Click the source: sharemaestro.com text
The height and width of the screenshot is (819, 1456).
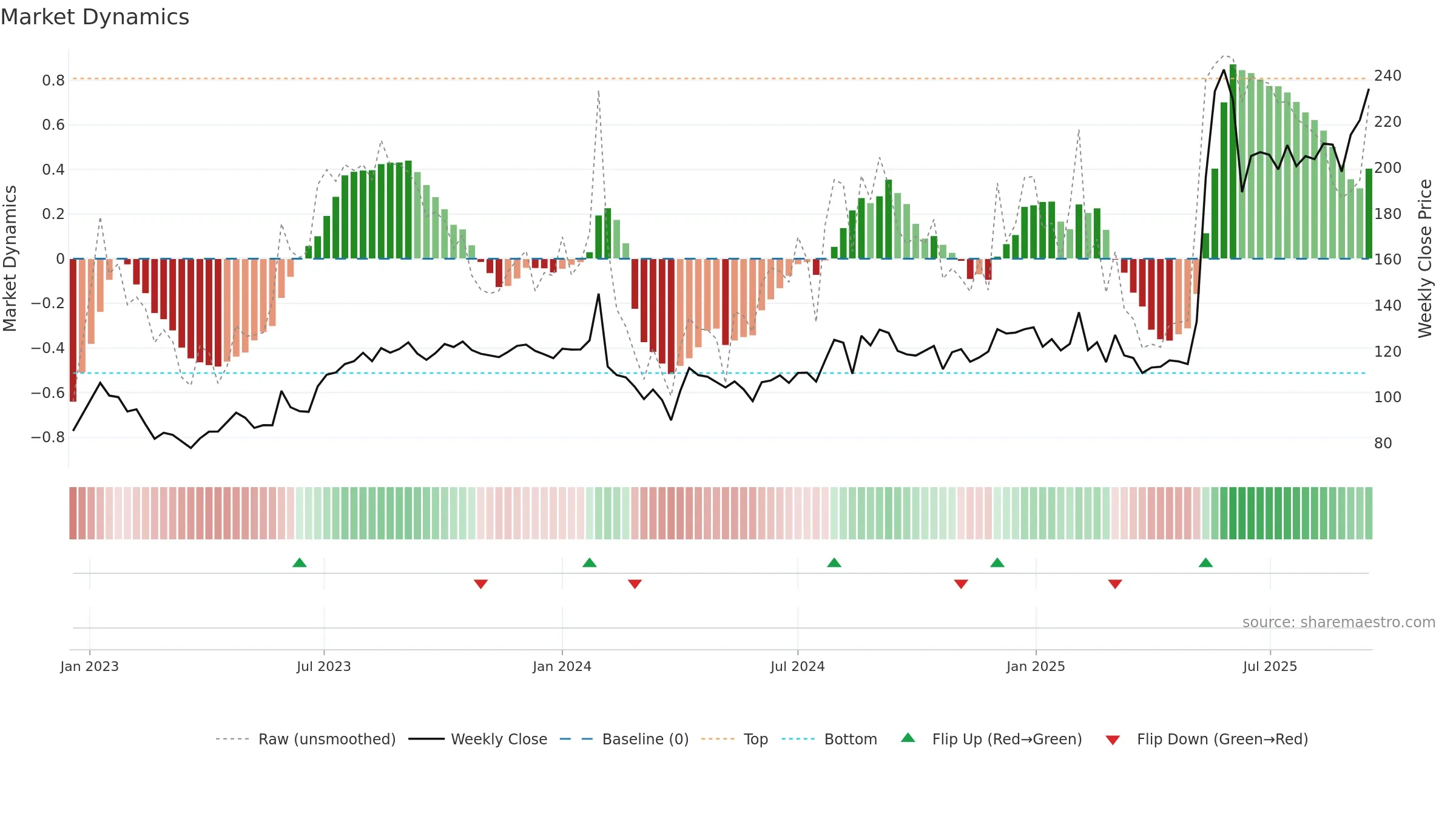tap(1339, 622)
